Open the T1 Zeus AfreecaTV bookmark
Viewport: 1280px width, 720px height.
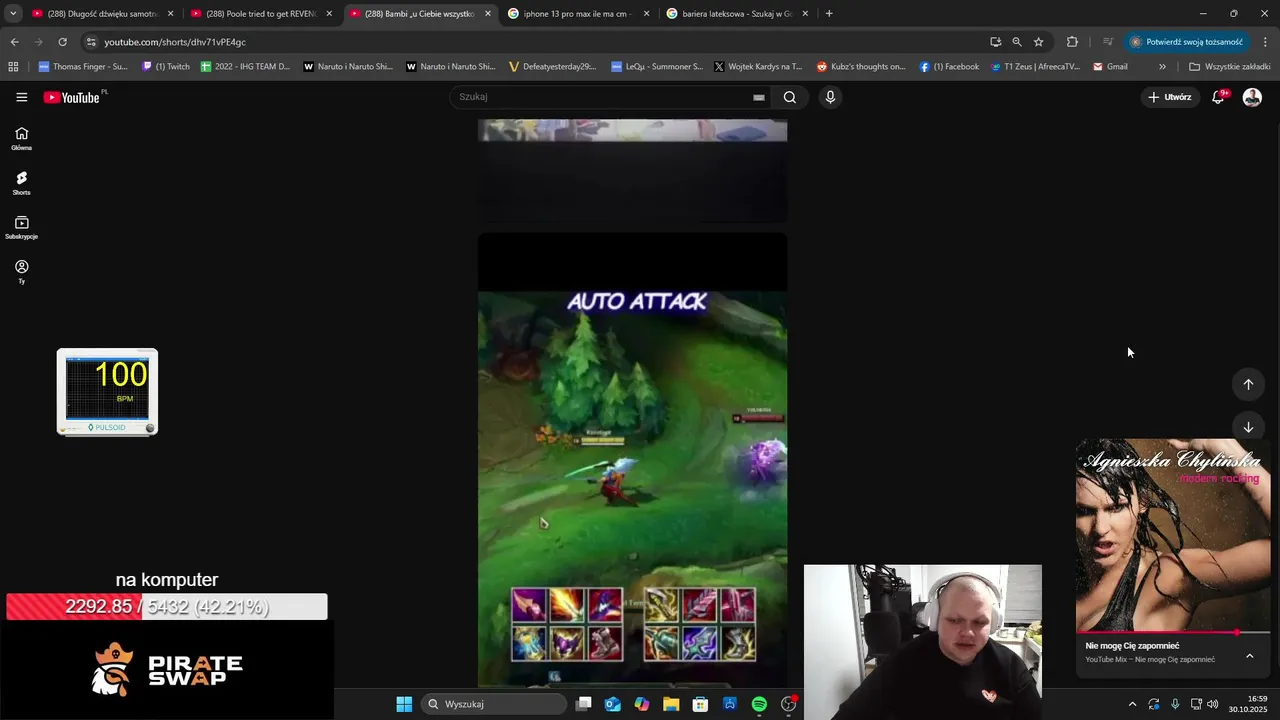click(x=1036, y=67)
